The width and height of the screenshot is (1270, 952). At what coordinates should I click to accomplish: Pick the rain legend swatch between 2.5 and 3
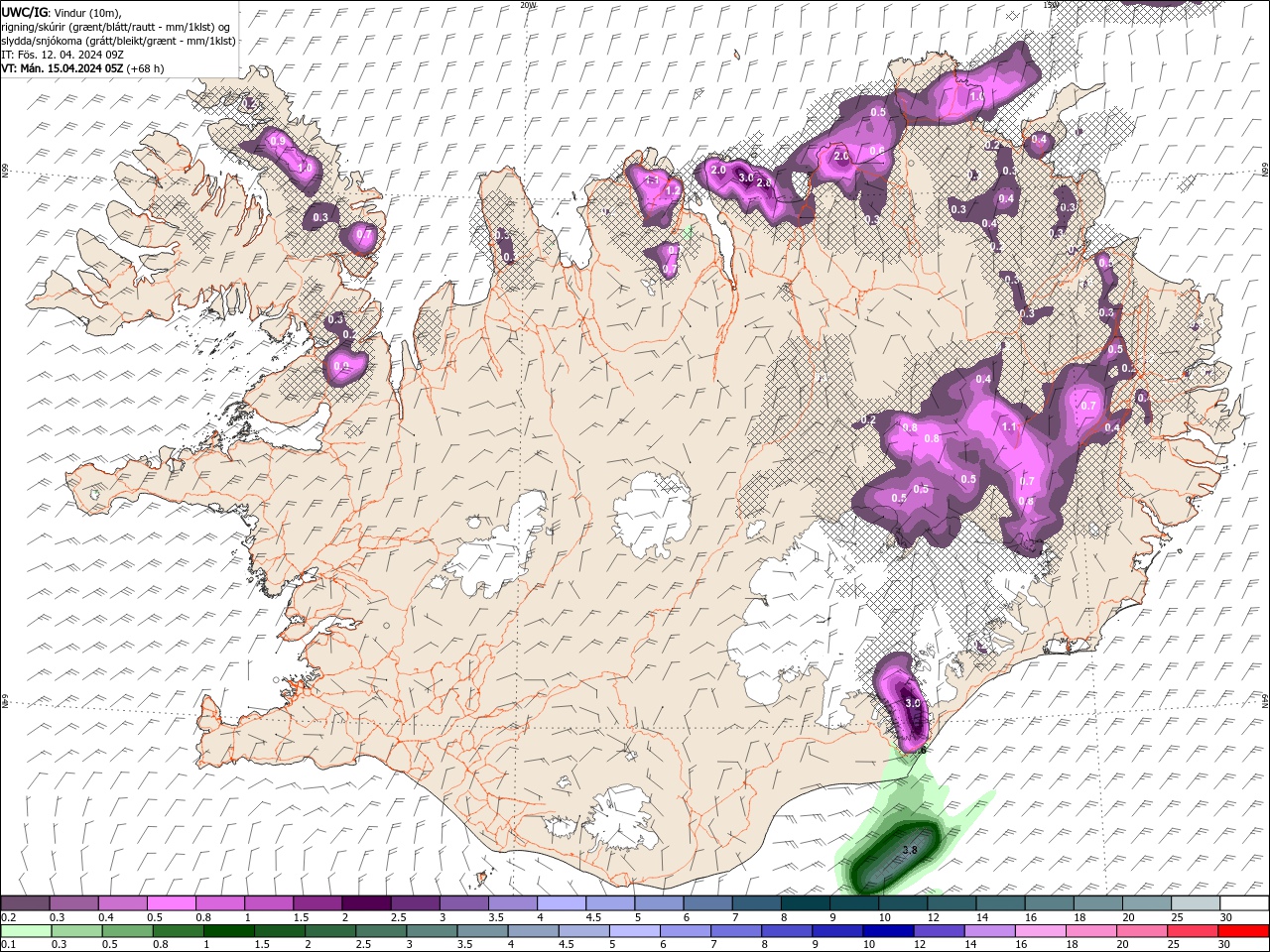380,931
